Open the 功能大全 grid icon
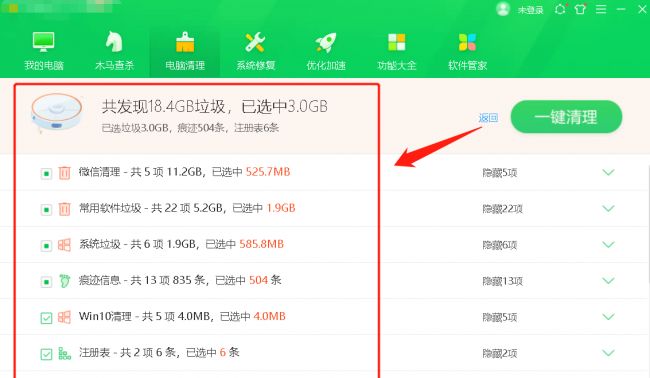650x378 pixels. point(397,42)
